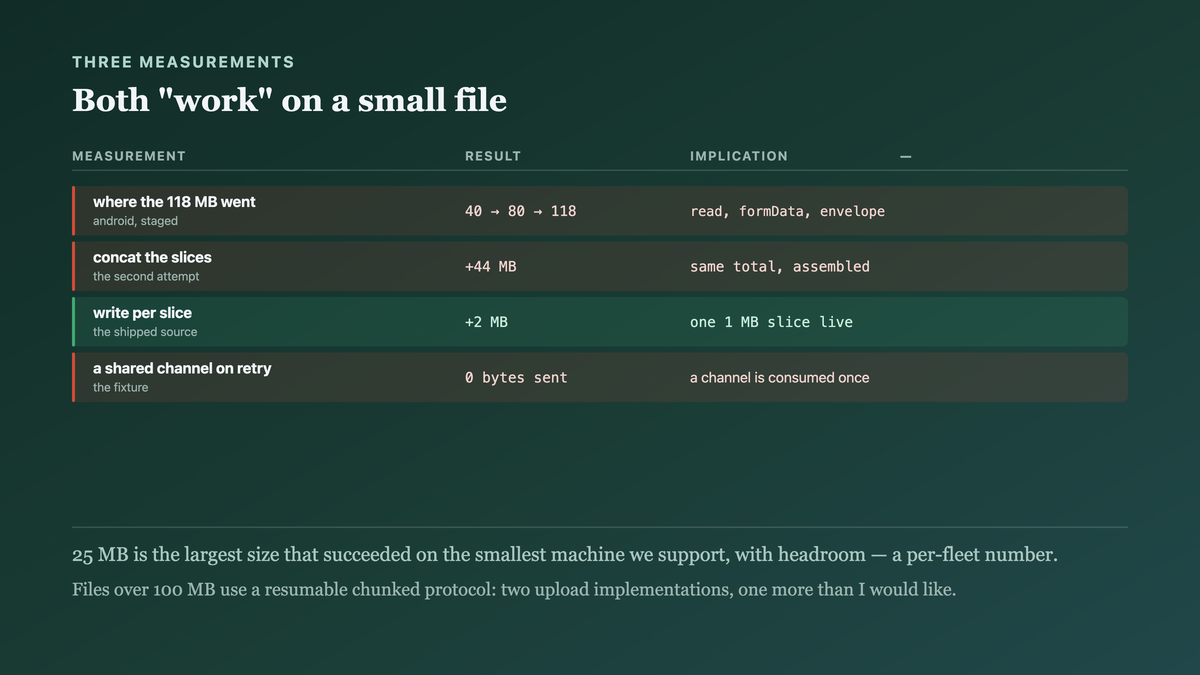Click 'read, formData, envelope' implication
Screen dimensions: 1200x675
(x=787, y=211)
